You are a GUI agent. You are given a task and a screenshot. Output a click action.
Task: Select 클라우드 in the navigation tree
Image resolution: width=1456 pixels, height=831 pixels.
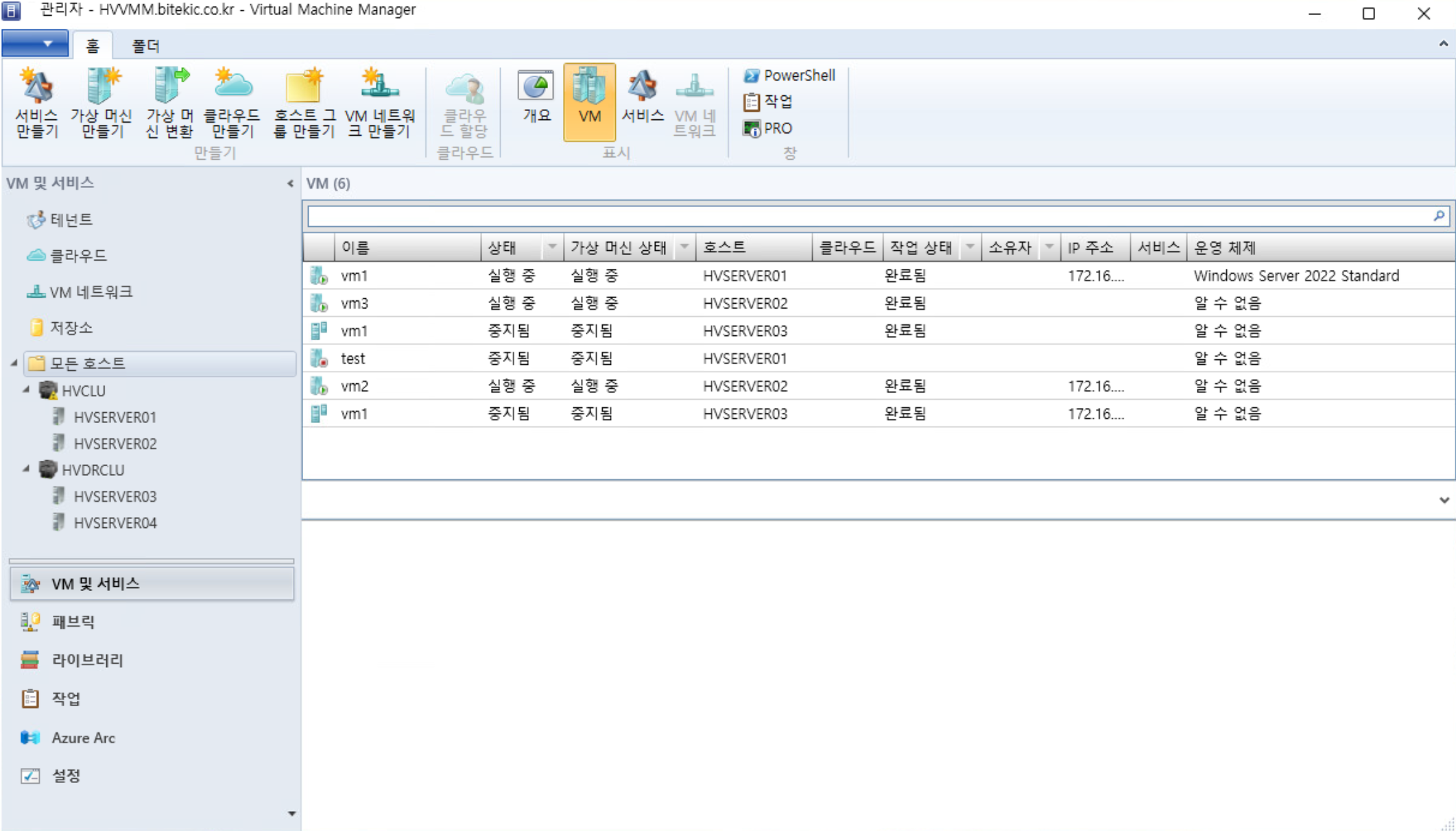click(x=67, y=256)
